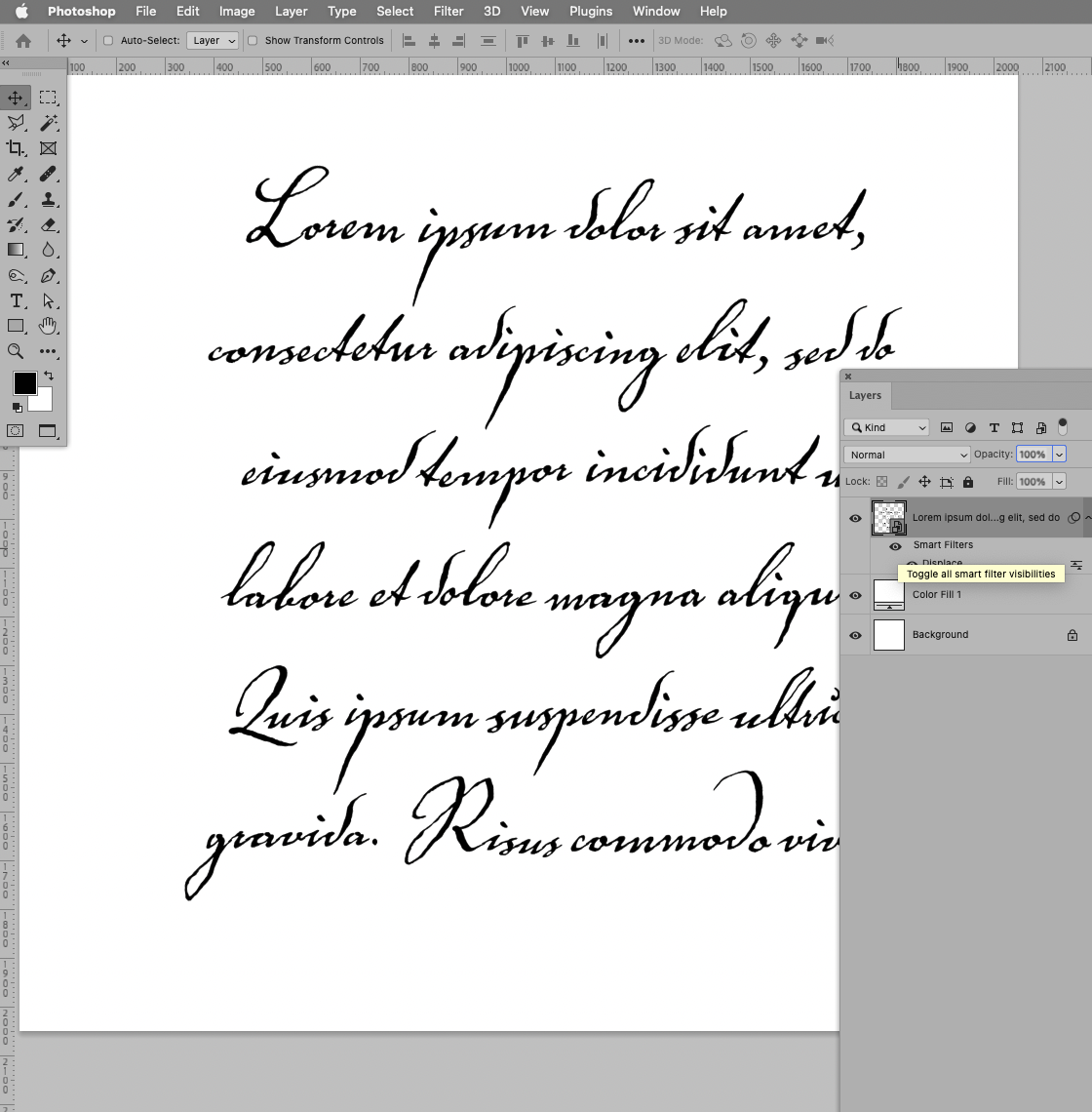The height and width of the screenshot is (1112, 1092).
Task: Activate the Horizontal Type tool
Action: point(16,300)
